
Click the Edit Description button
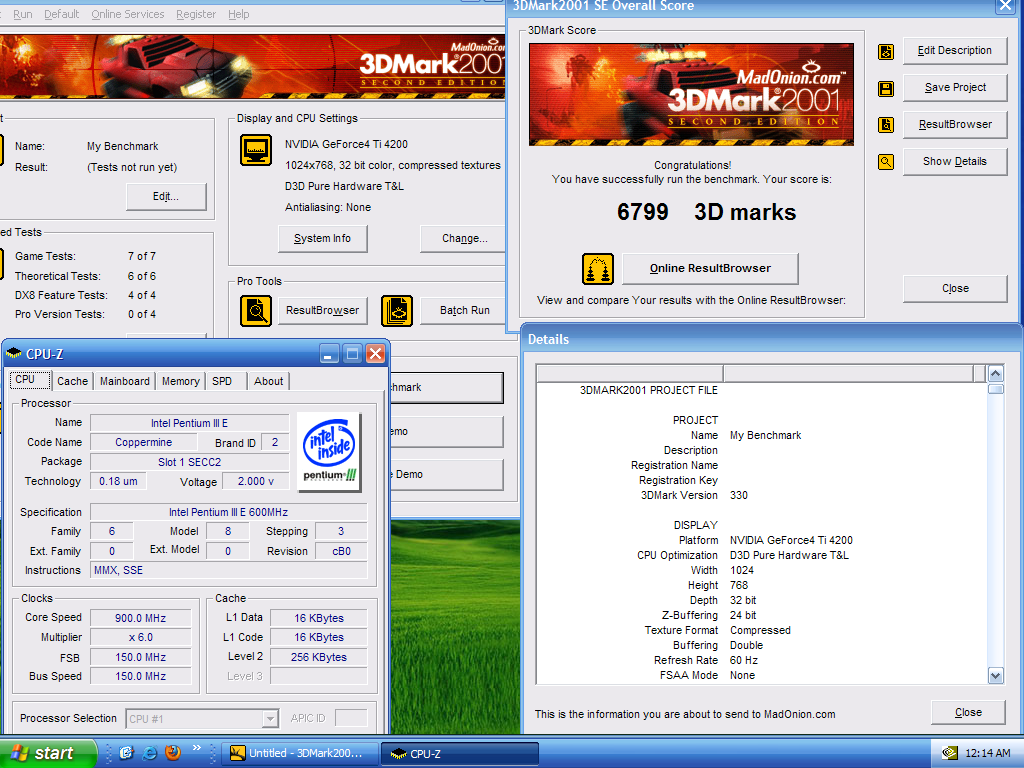(x=955, y=51)
